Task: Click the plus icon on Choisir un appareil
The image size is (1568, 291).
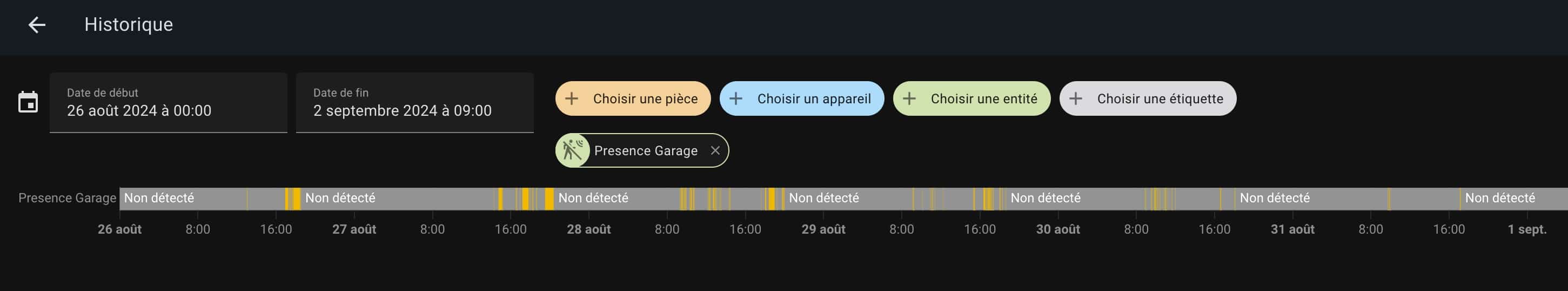Action: (x=735, y=98)
